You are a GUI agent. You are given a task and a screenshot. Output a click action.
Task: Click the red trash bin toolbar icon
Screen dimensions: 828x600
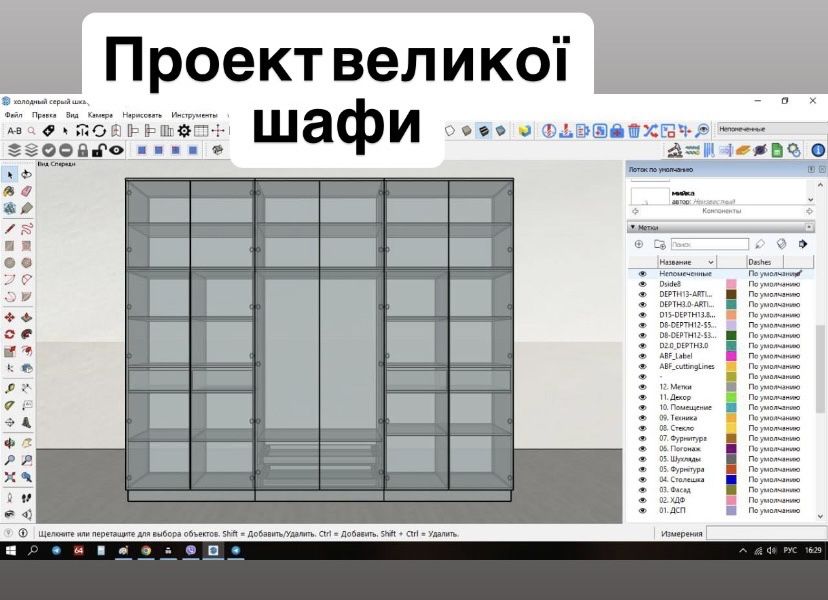pyautogui.click(x=634, y=130)
